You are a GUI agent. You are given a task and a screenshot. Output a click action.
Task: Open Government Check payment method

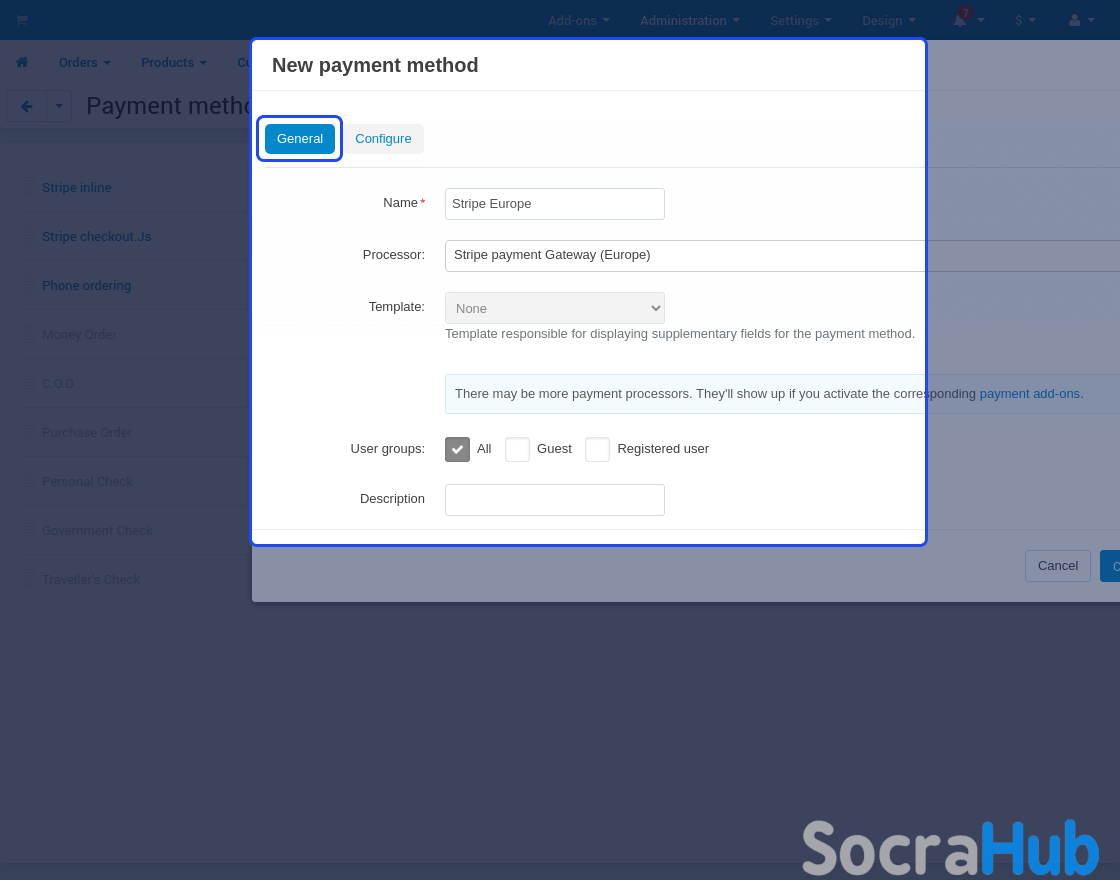pos(97,531)
